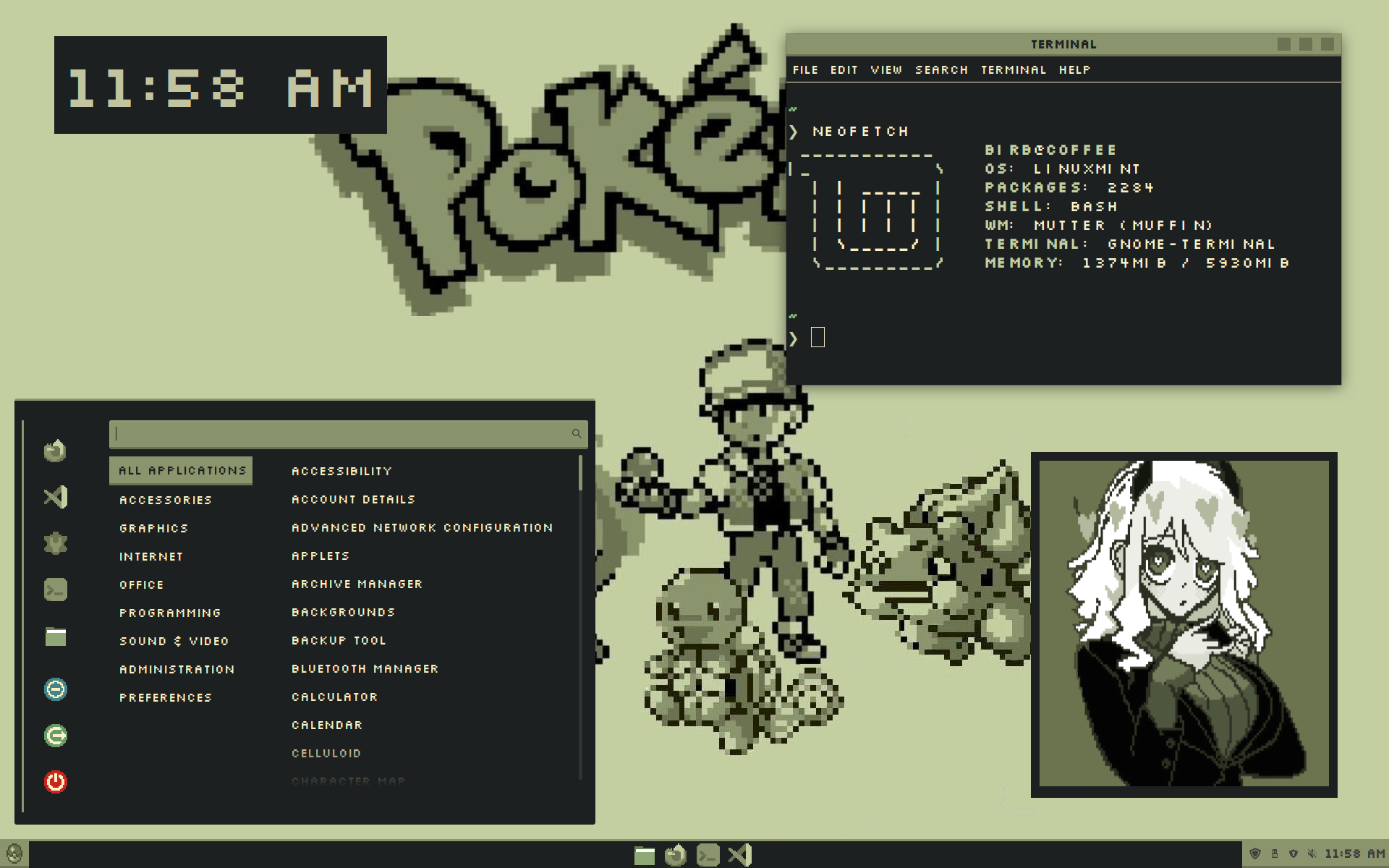Image resolution: width=1389 pixels, height=868 pixels.
Task: Open file manager from the bottom panel
Action: coord(644,855)
